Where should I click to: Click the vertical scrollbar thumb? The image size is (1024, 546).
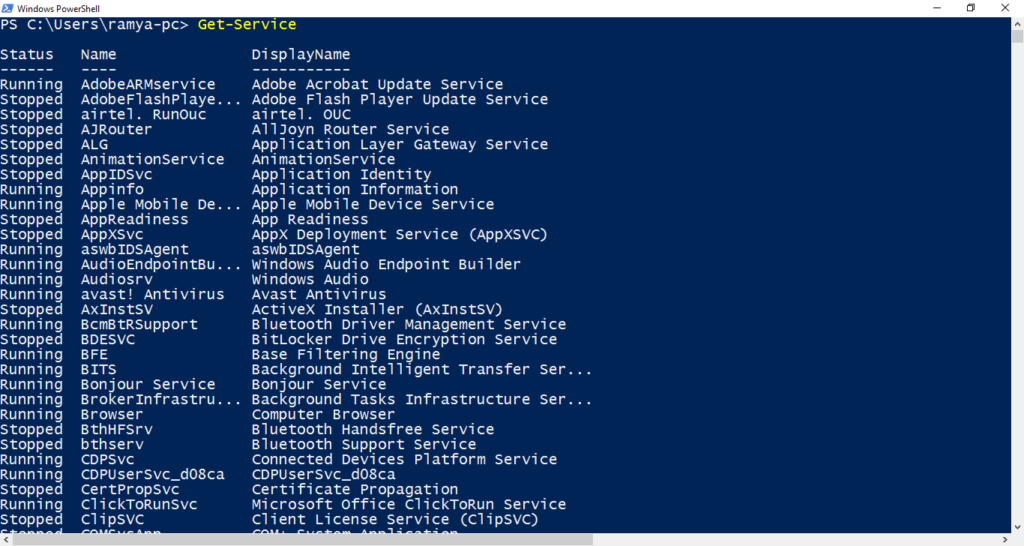coord(1017,40)
